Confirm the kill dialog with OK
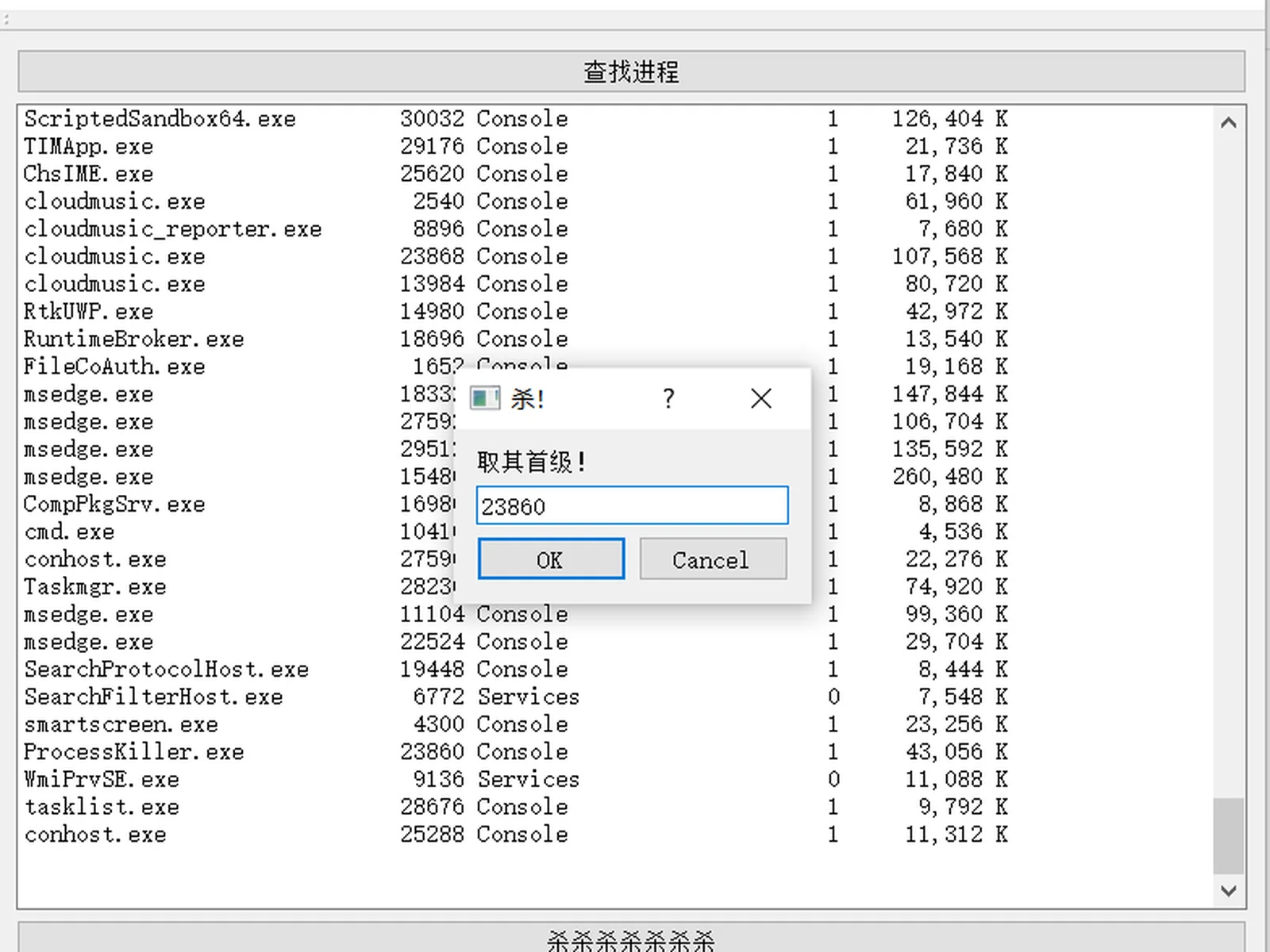Viewport: 1270px width, 952px height. 551,559
